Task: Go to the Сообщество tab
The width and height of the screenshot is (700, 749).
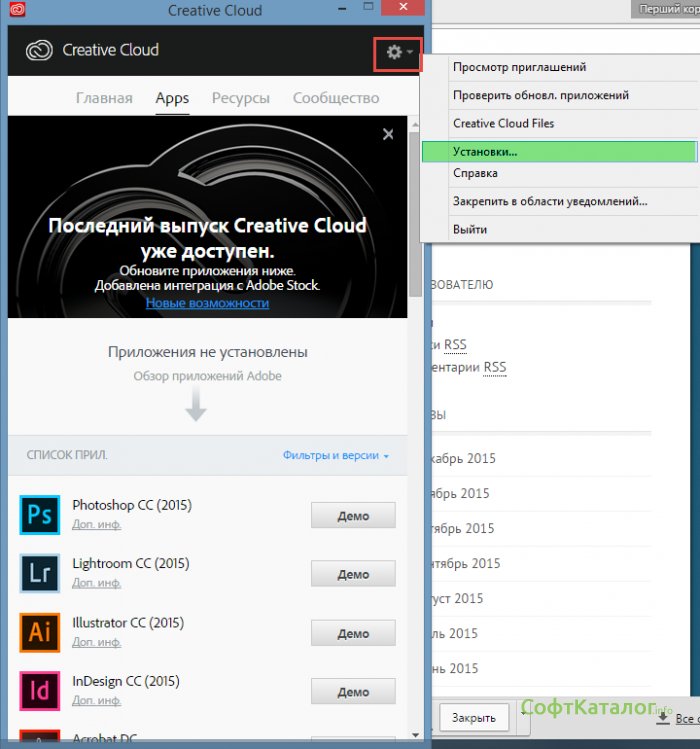Action: coord(336,98)
